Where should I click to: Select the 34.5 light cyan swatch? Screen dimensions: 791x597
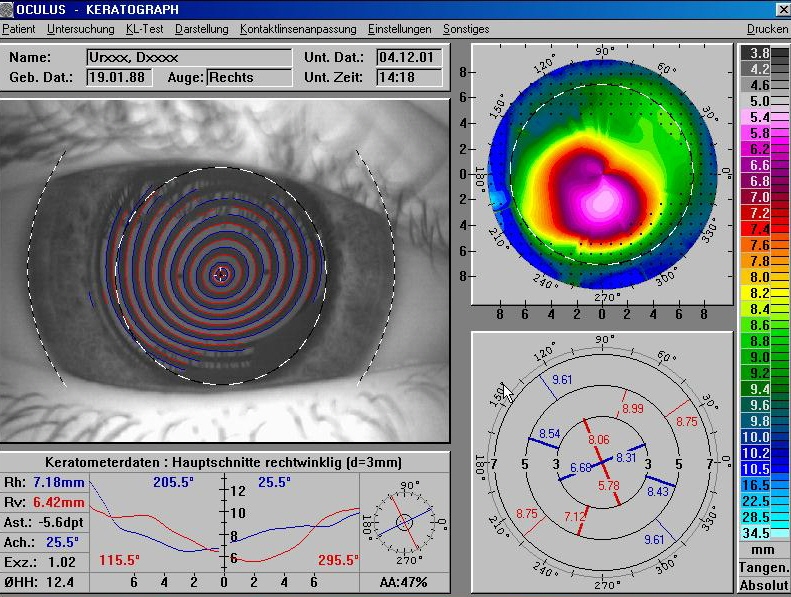click(763, 533)
